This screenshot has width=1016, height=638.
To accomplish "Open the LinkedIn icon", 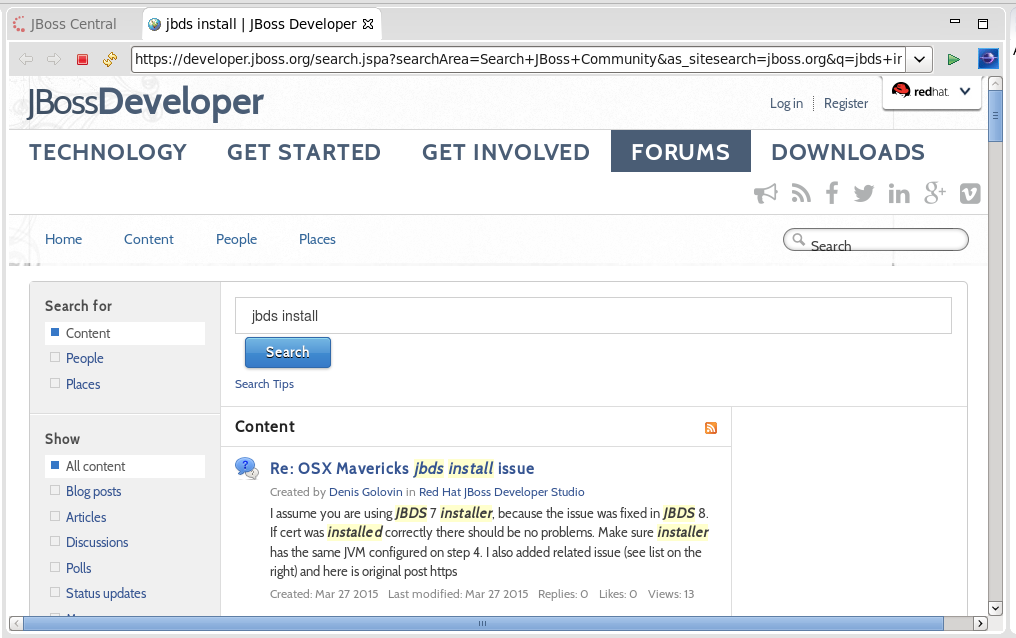I will [899, 193].
